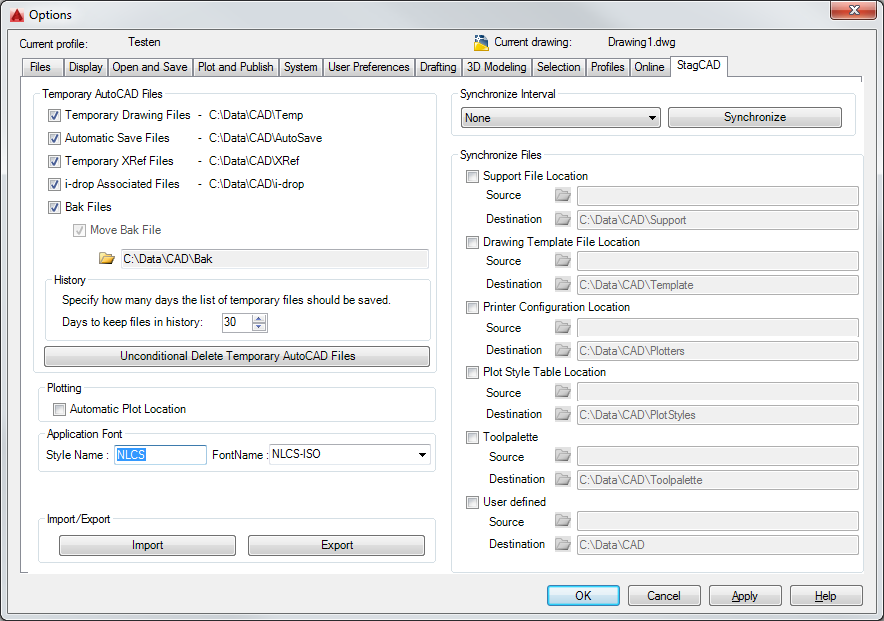Click Unconditional Delete Temporary AutoCAD Files button
The width and height of the screenshot is (884, 621).
tap(237, 356)
